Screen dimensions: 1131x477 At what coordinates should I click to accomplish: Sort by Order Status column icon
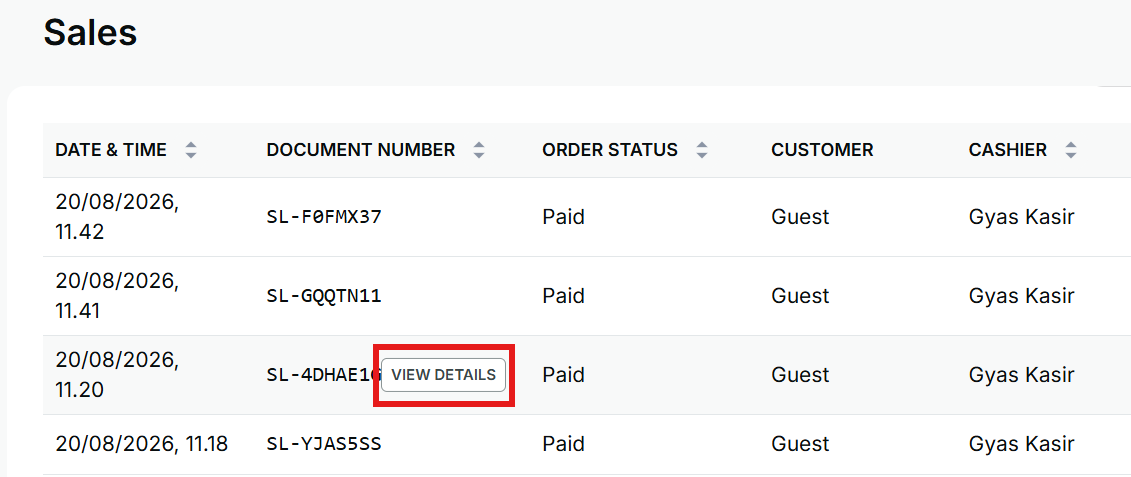[702, 150]
